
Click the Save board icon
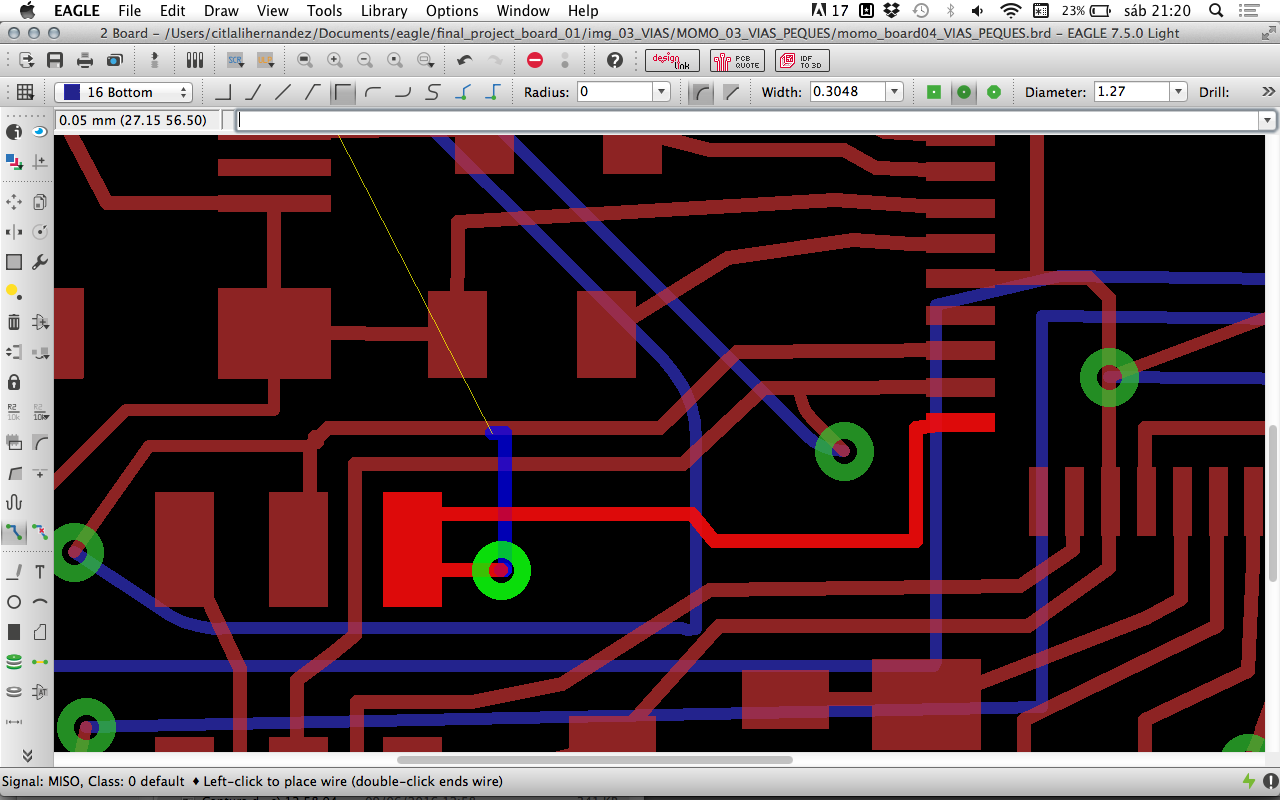tap(55, 60)
